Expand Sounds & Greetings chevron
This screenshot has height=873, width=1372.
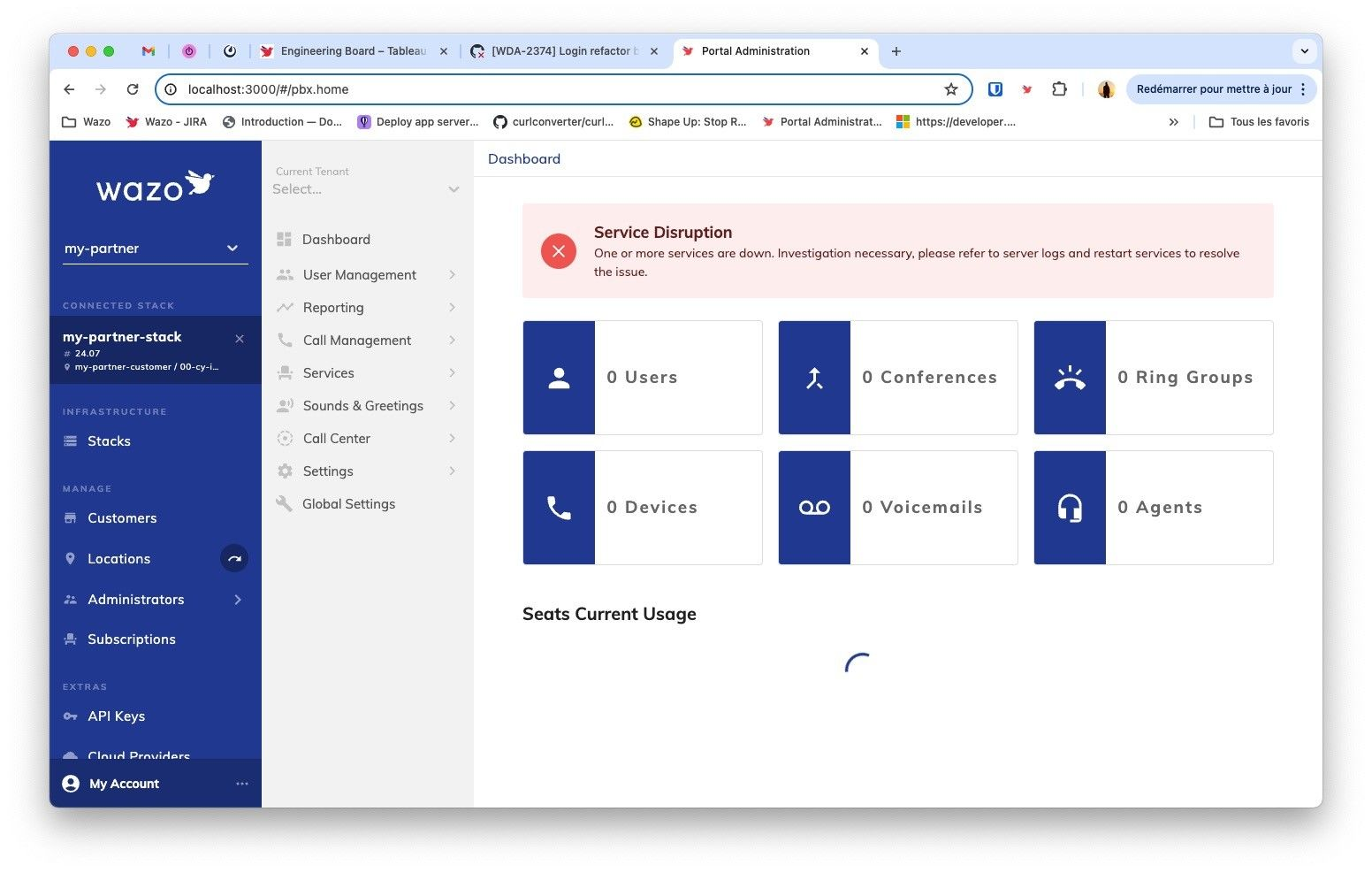pos(452,406)
